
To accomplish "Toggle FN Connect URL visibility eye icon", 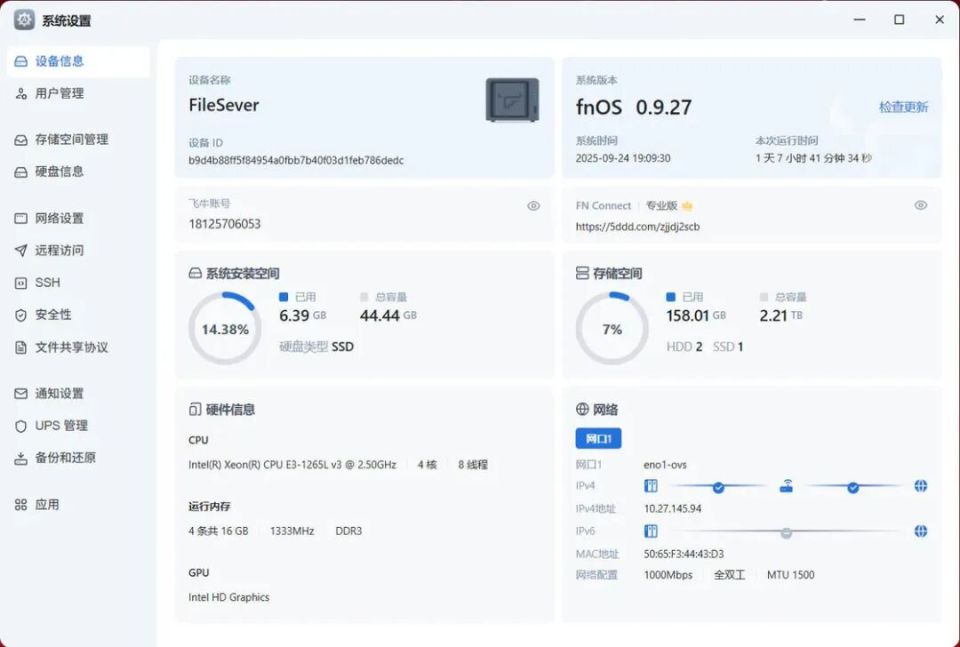I will pos(920,206).
